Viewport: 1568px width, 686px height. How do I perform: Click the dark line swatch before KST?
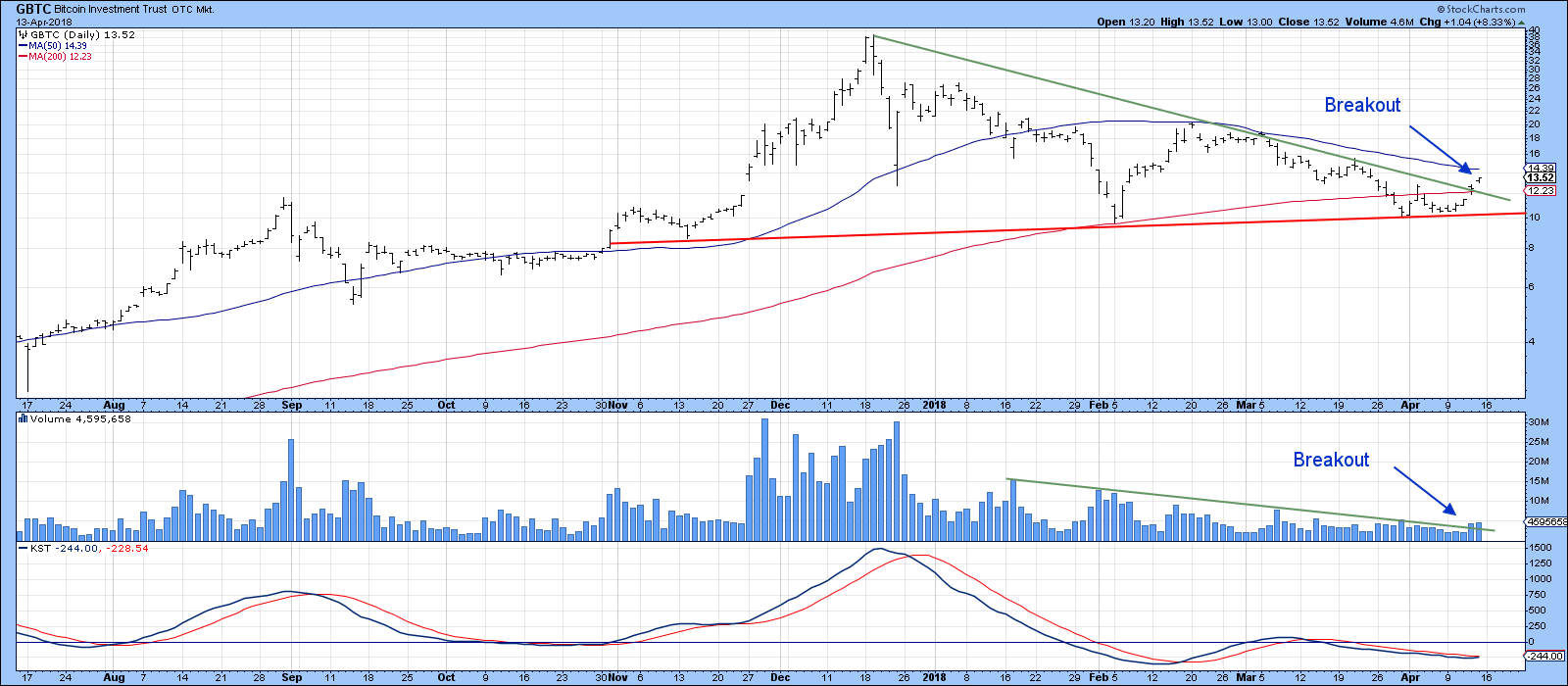click(23, 549)
